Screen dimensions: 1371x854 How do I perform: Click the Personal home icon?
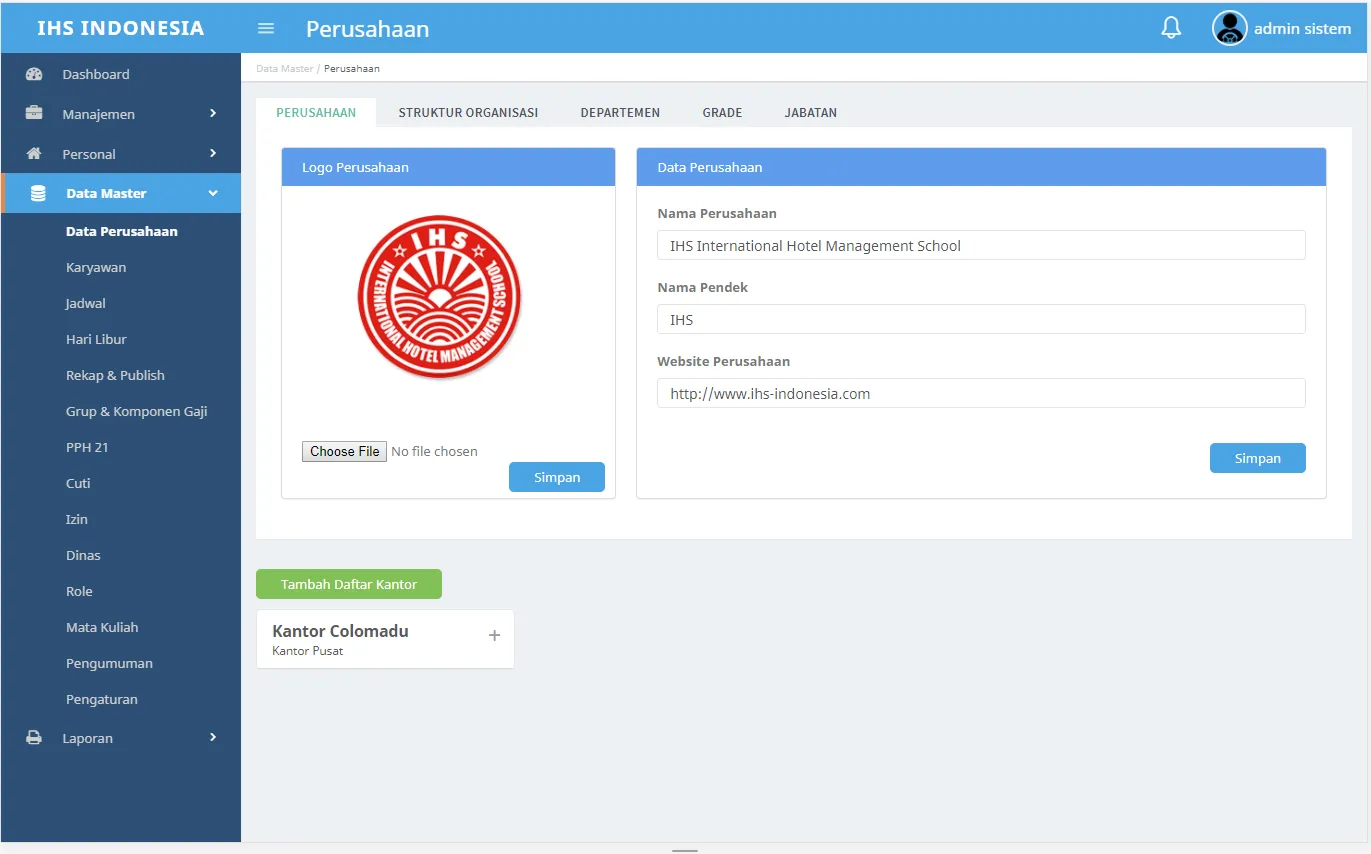coord(34,153)
